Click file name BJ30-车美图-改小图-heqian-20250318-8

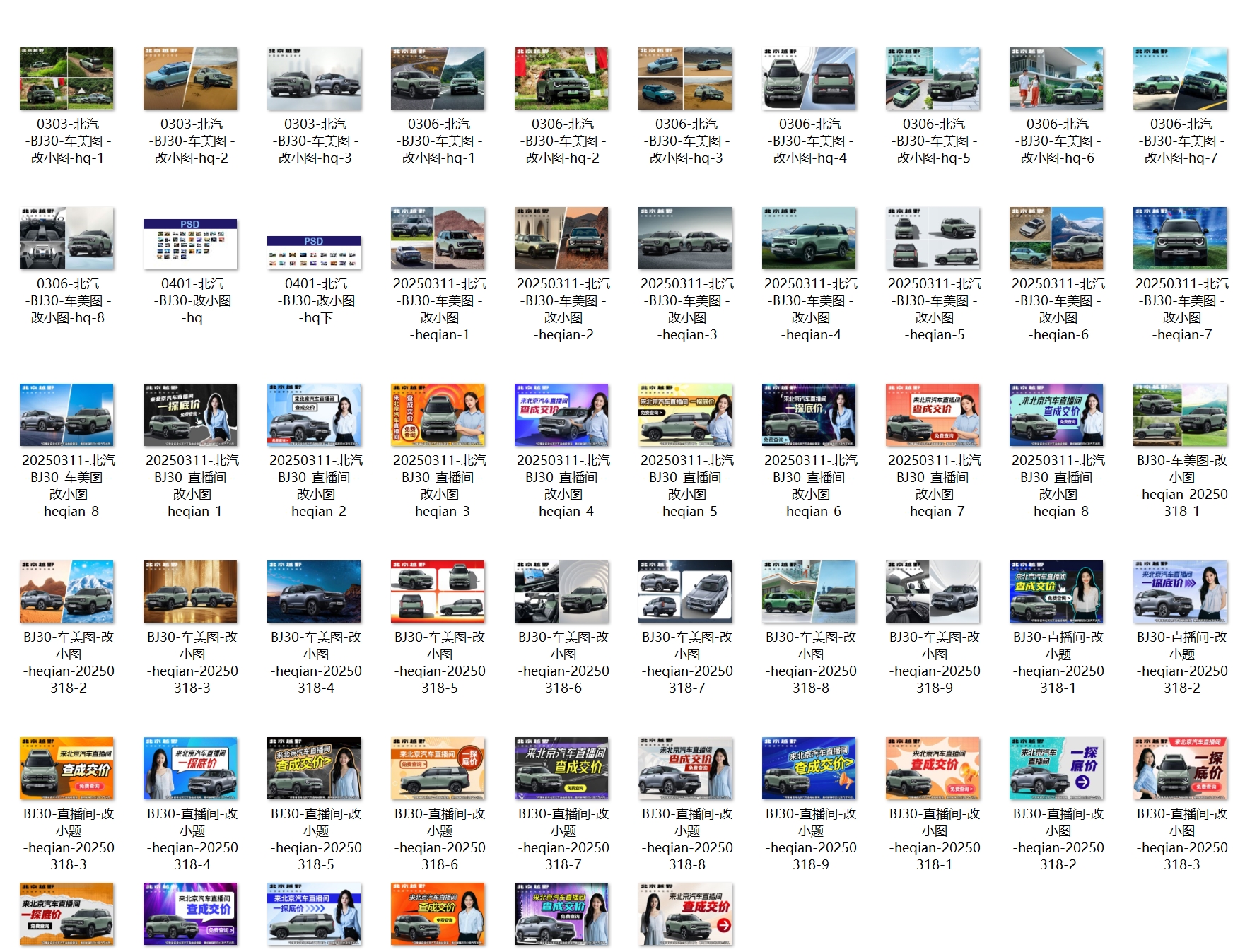(x=811, y=662)
